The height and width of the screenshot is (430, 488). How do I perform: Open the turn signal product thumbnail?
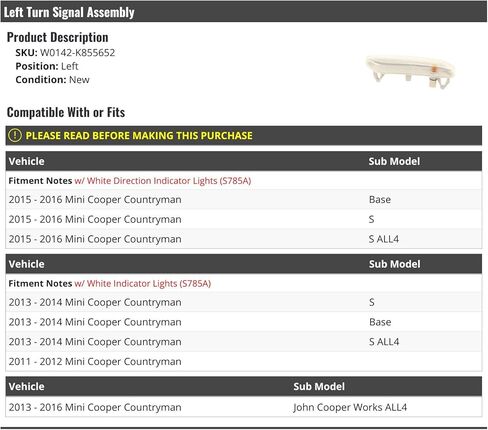410,72
